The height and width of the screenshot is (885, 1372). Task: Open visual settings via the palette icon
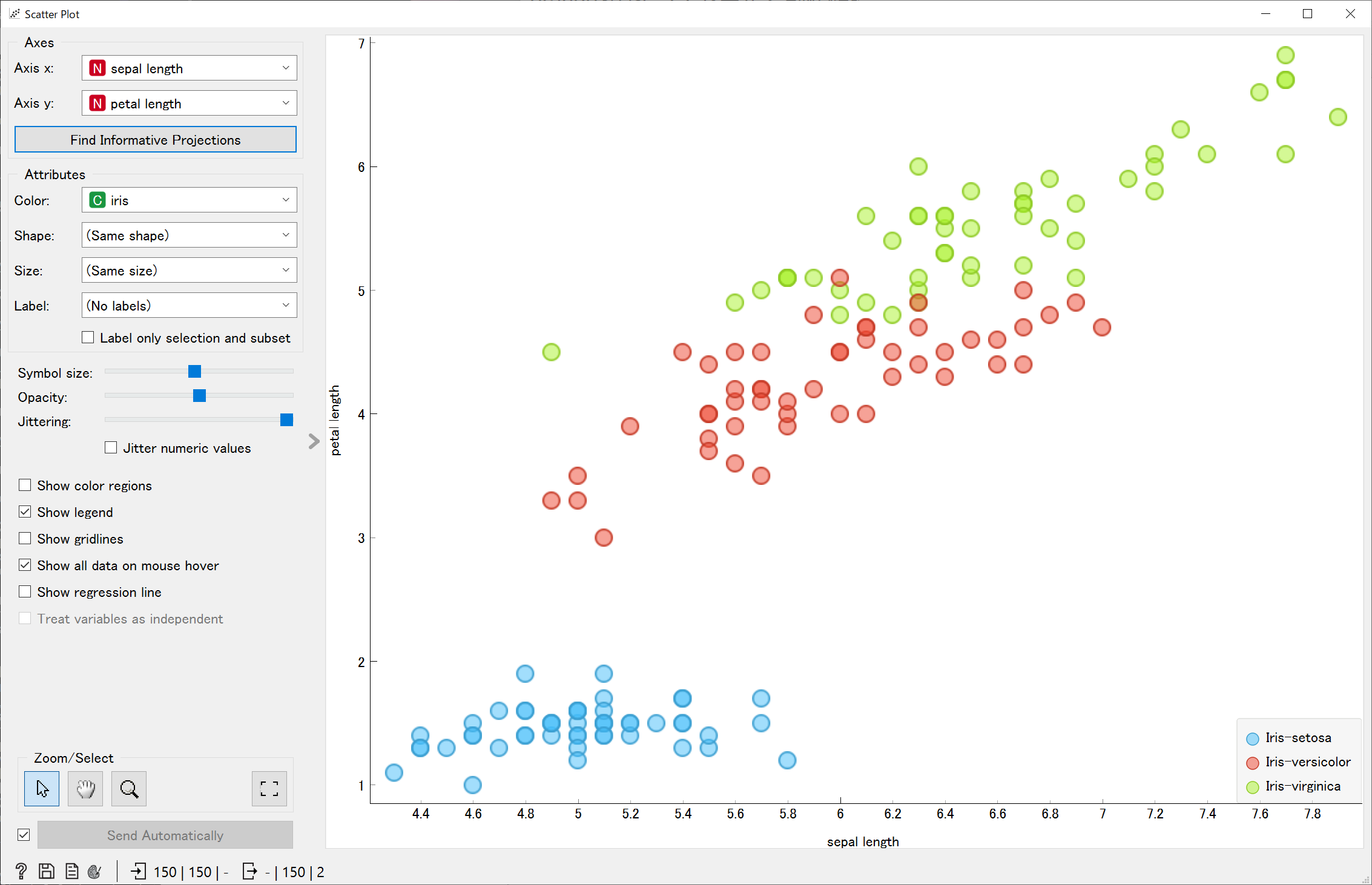[x=95, y=871]
